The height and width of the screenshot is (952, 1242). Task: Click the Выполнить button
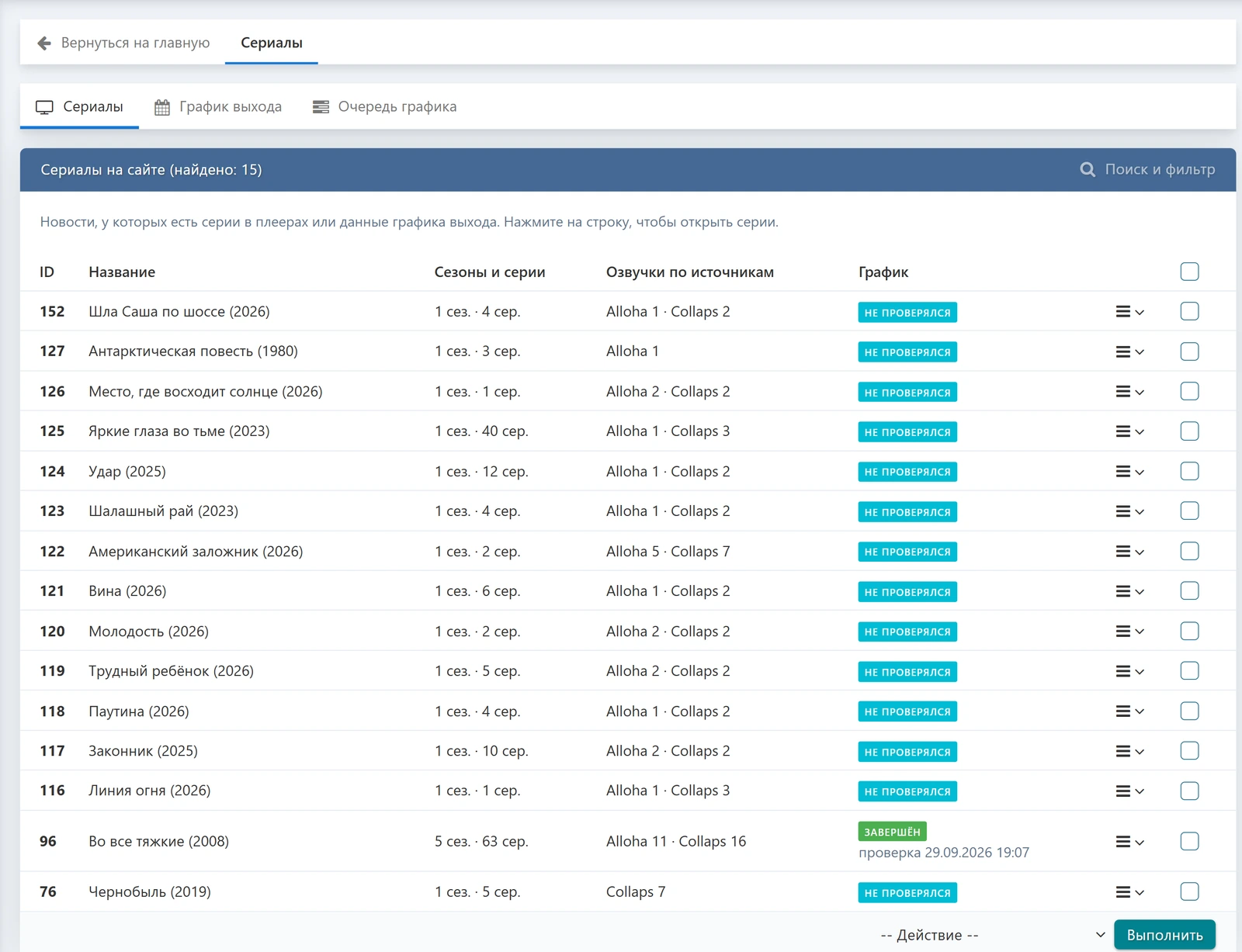[x=1164, y=935]
